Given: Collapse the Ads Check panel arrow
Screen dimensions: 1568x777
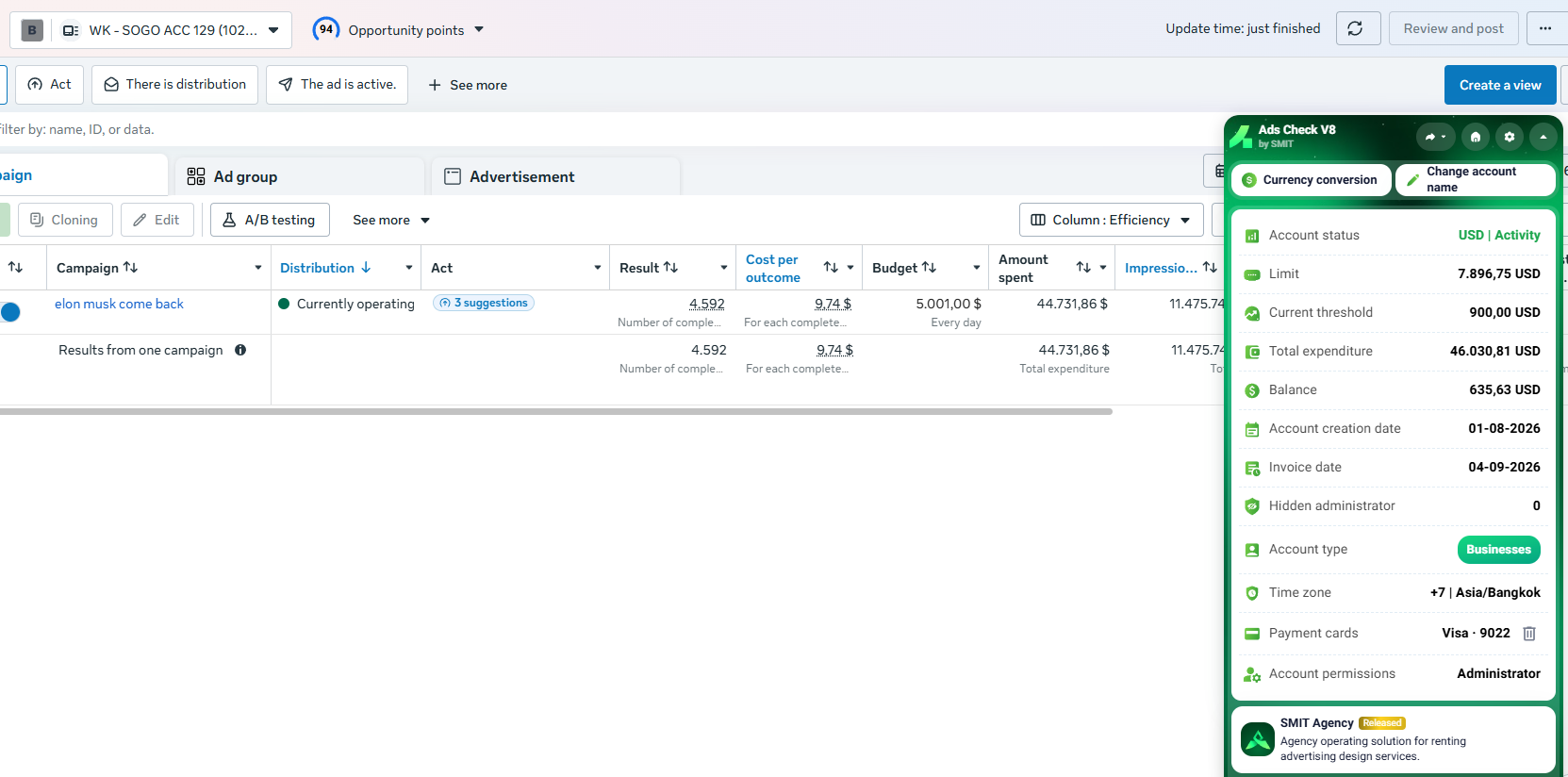Looking at the screenshot, I should [1543, 137].
